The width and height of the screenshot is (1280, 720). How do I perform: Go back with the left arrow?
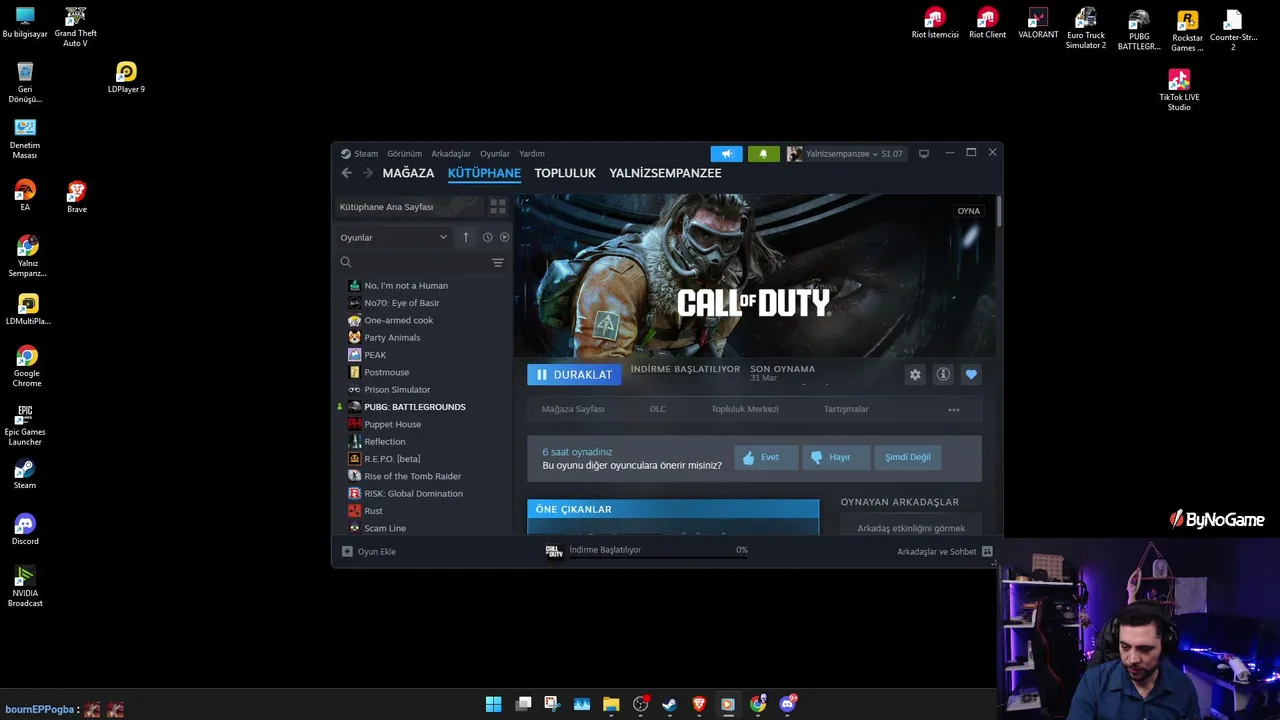(347, 173)
